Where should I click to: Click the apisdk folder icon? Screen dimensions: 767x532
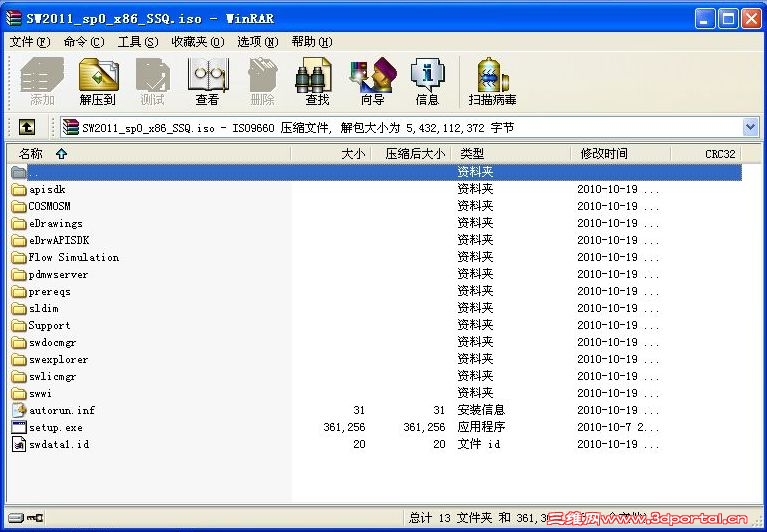tap(19, 189)
